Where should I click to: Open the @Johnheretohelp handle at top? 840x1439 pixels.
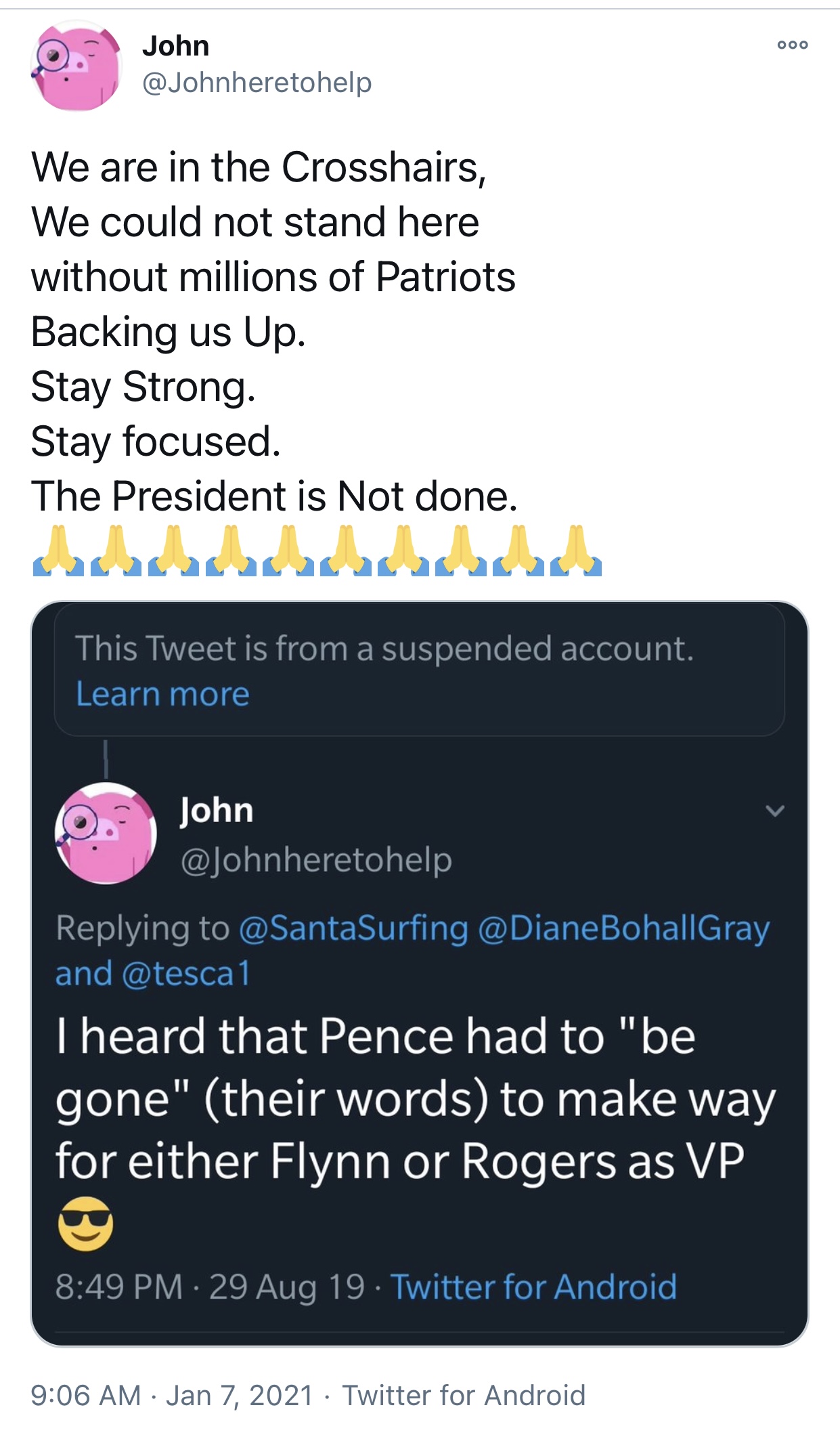pos(257,83)
